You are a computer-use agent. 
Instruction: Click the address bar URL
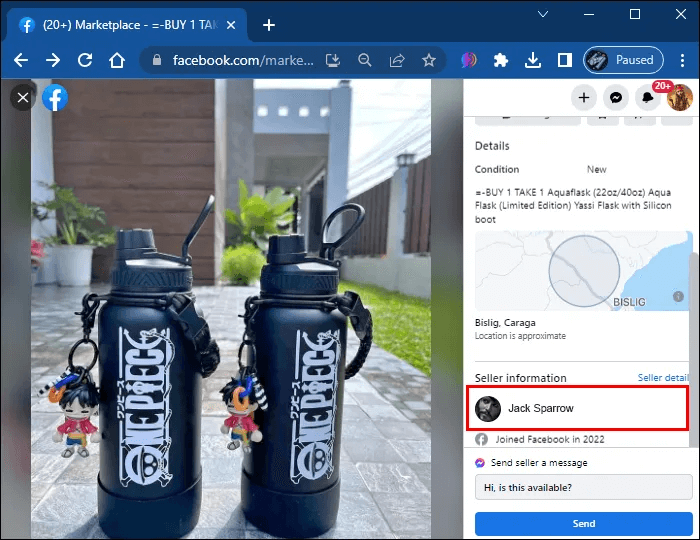click(243, 60)
